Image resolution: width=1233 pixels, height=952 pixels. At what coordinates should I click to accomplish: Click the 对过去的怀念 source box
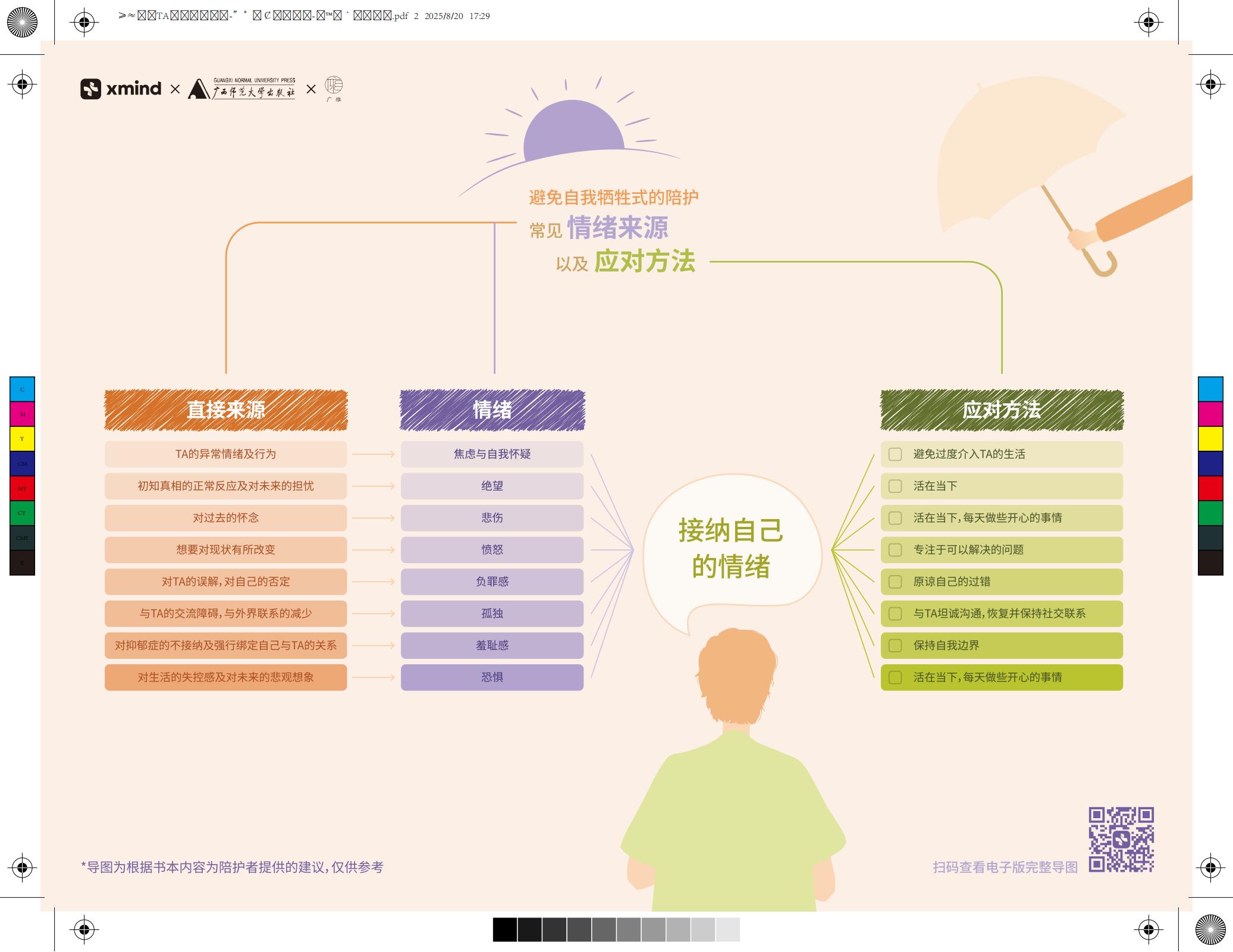click(225, 518)
